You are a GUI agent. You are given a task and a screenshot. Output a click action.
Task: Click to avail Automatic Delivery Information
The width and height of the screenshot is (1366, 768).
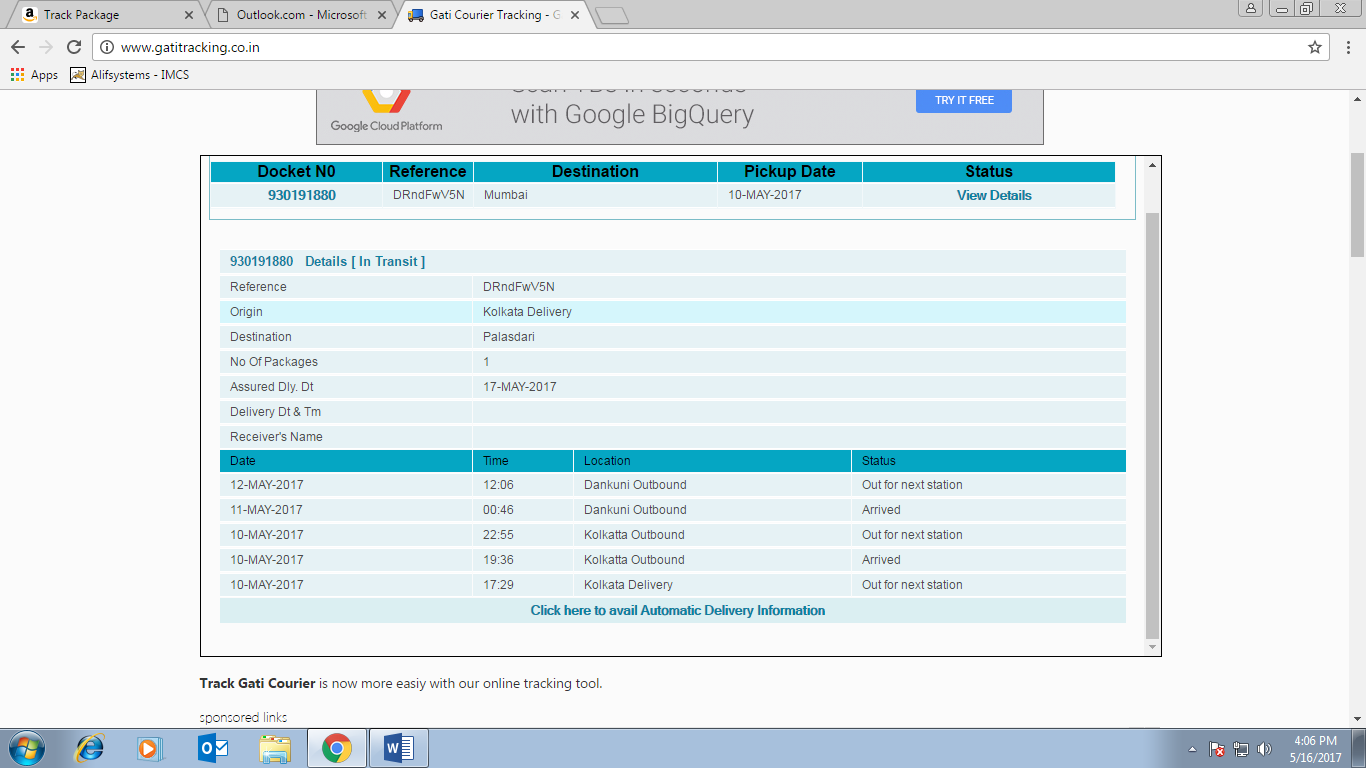pyautogui.click(x=678, y=610)
